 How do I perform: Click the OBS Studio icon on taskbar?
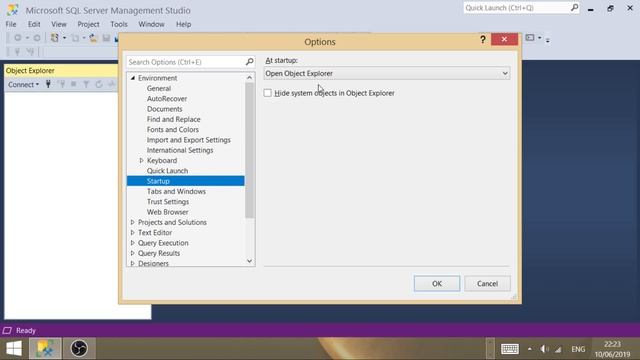point(79,349)
